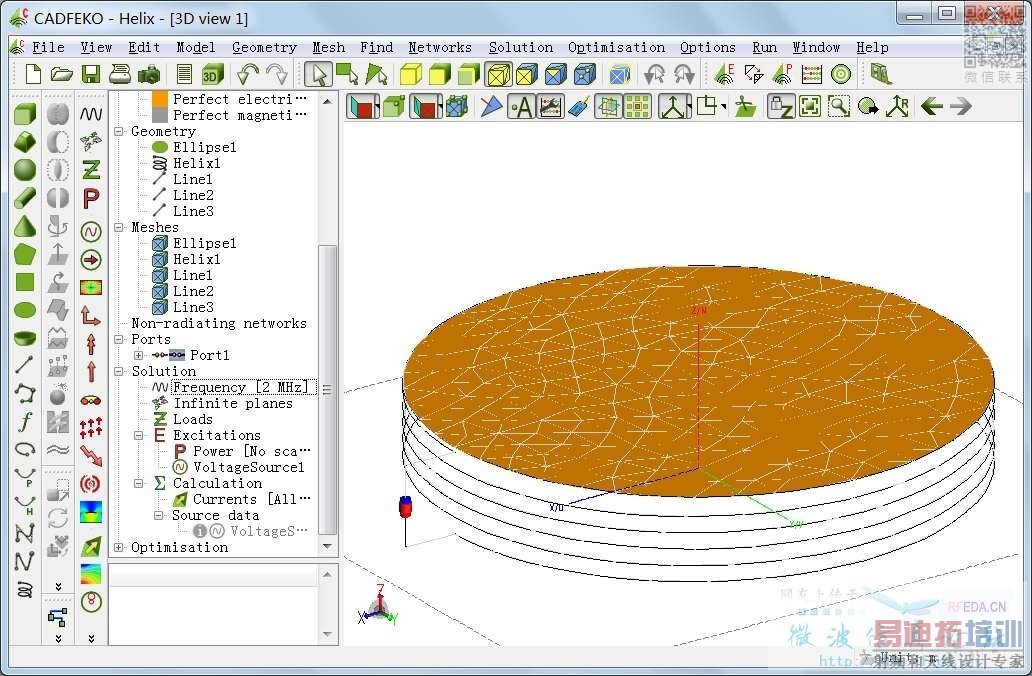Open the Run menu
1032x676 pixels.
coord(765,47)
